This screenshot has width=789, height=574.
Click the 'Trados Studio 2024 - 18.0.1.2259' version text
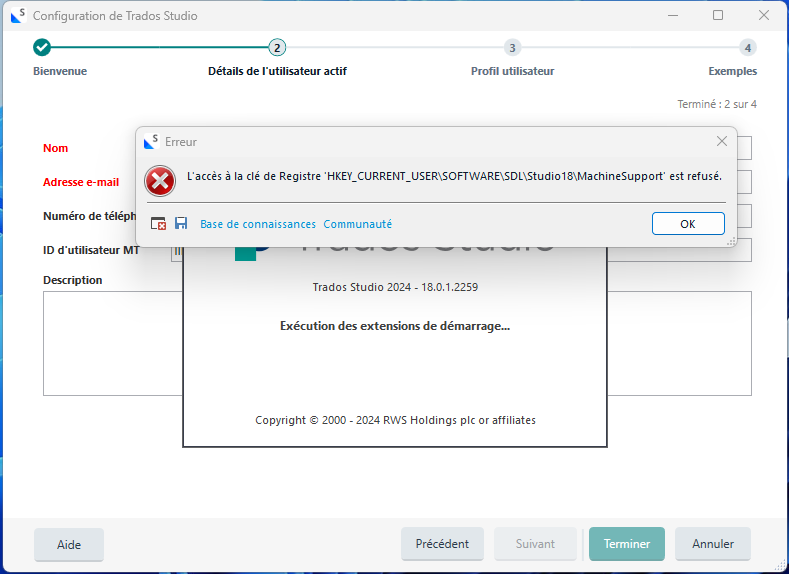tap(395, 287)
